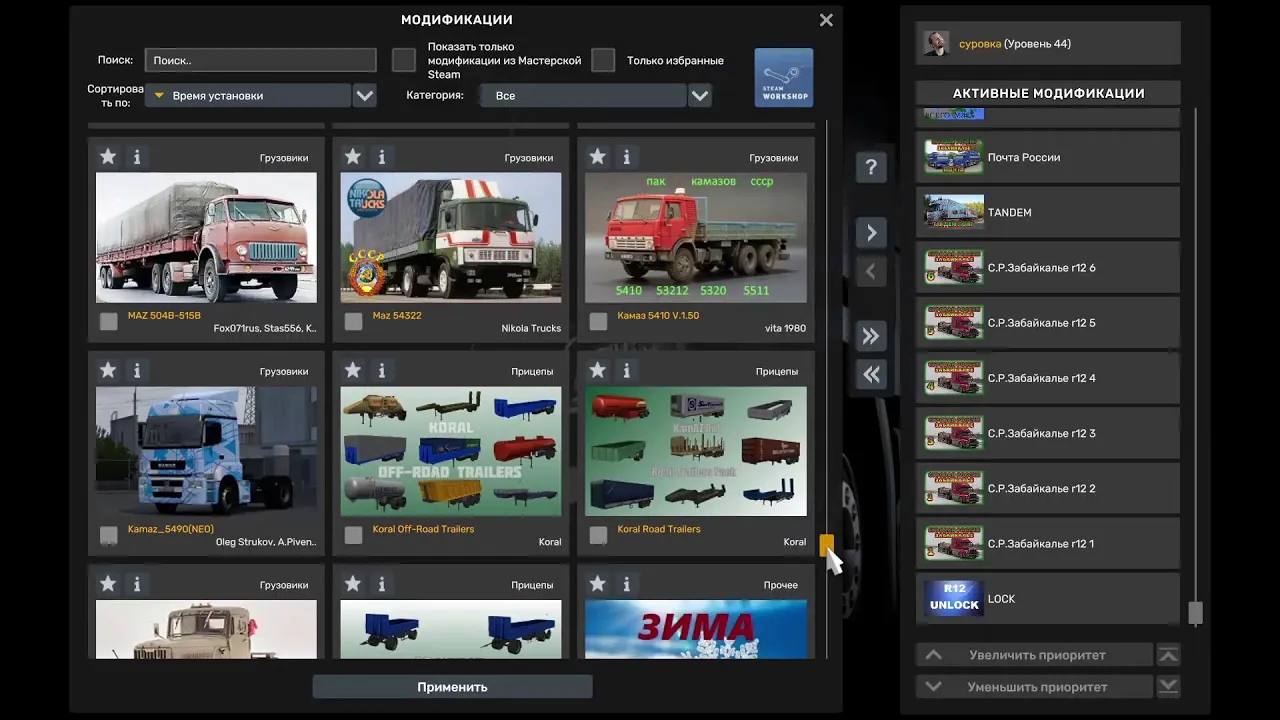1280x720 pixels.
Task: Favorite the MAZ 504B-515B mod star
Action: coord(108,157)
